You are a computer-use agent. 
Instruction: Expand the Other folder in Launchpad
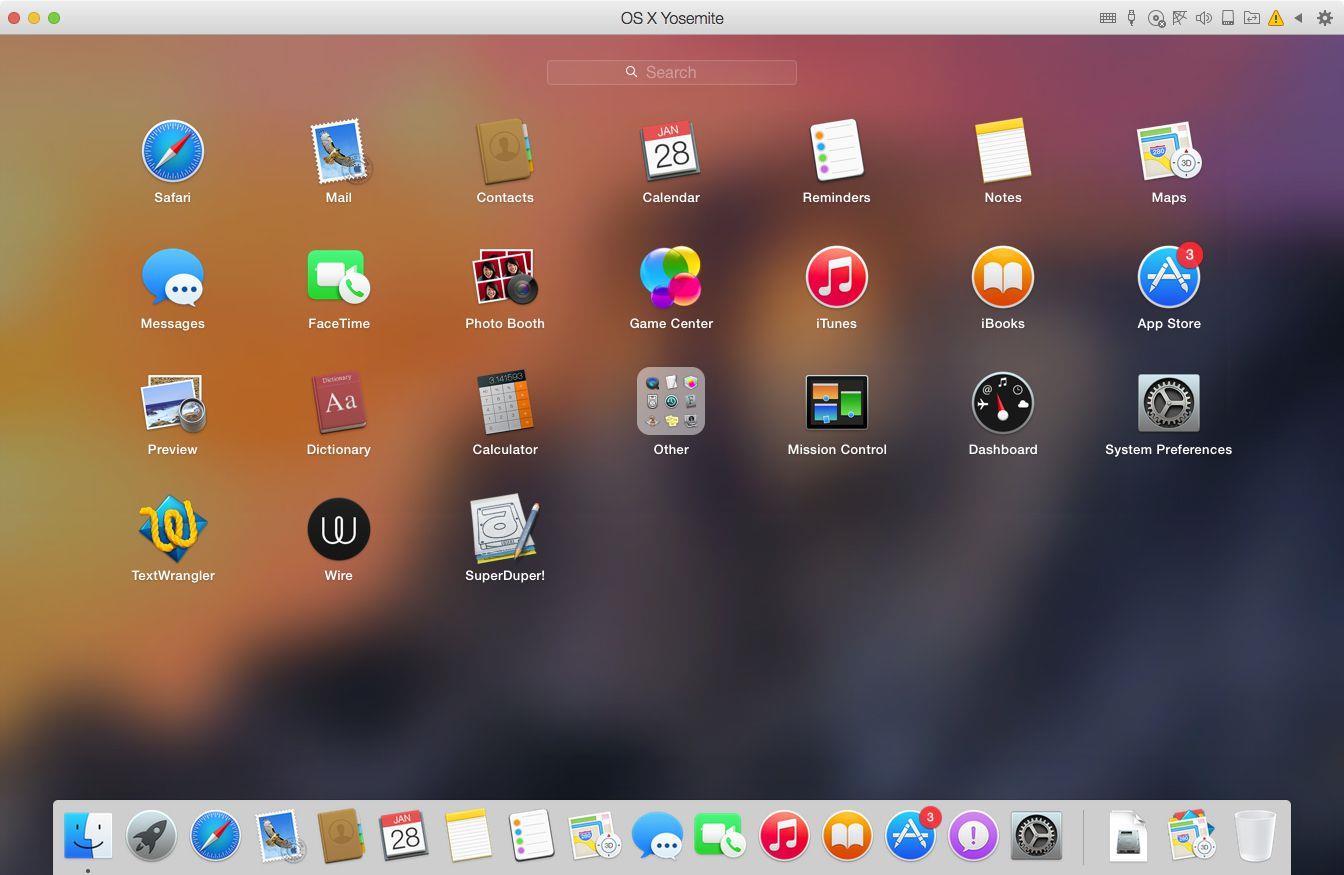click(x=670, y=402)
